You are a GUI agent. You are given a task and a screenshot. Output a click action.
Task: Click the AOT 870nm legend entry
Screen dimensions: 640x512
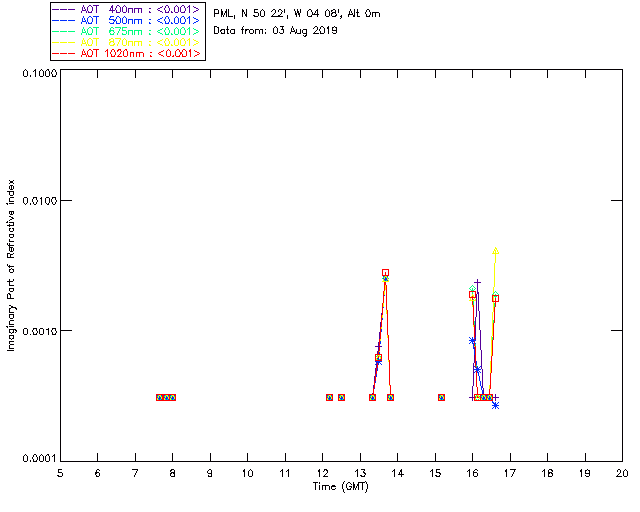(x=128, y=42)
